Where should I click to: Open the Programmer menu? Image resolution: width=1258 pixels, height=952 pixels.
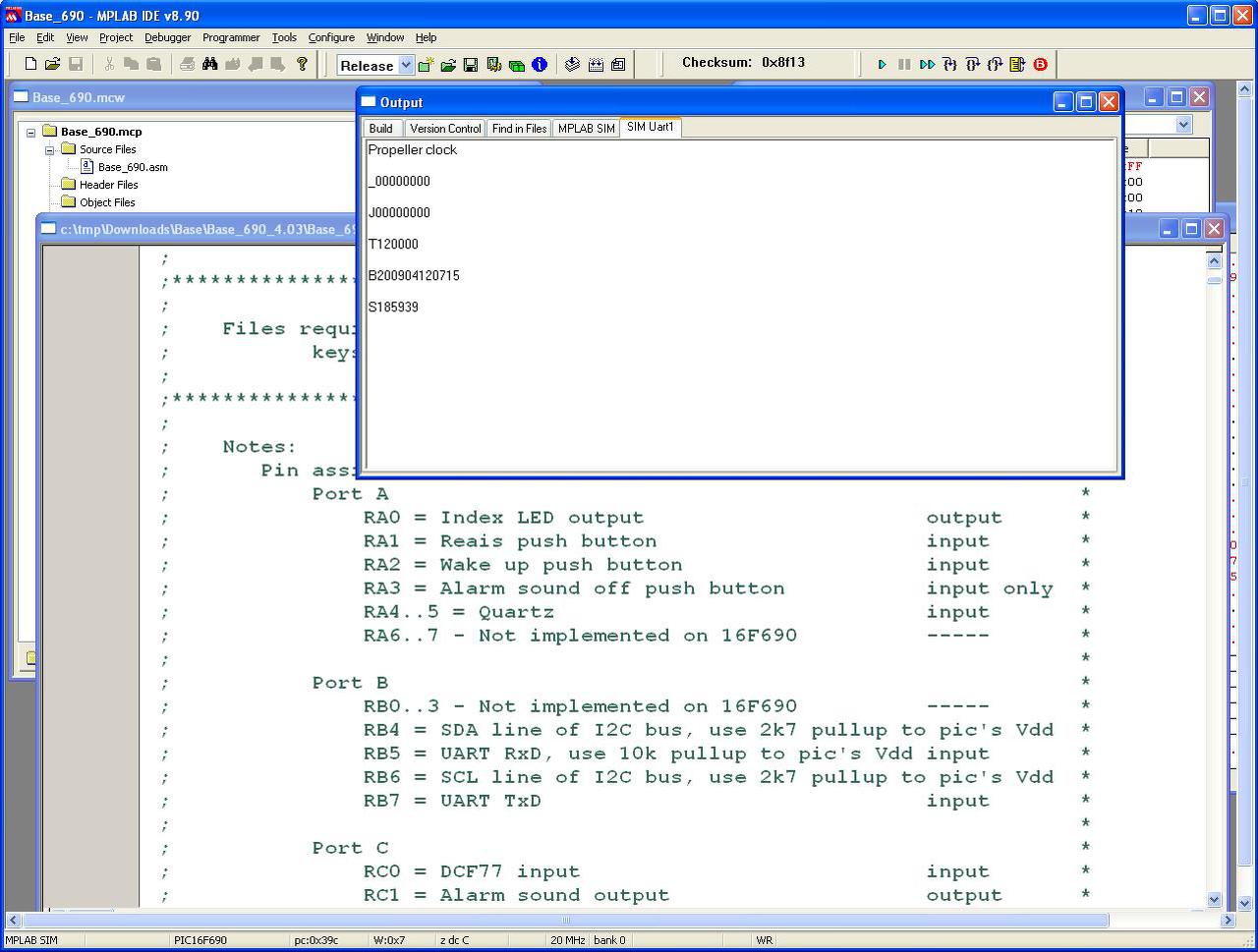(231, 37)
